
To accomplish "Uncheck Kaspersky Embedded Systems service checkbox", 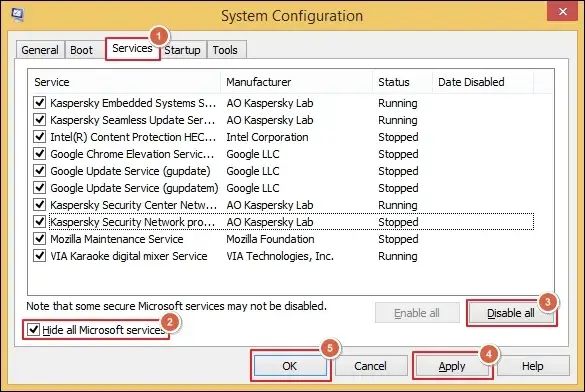I will click(40, 103).
